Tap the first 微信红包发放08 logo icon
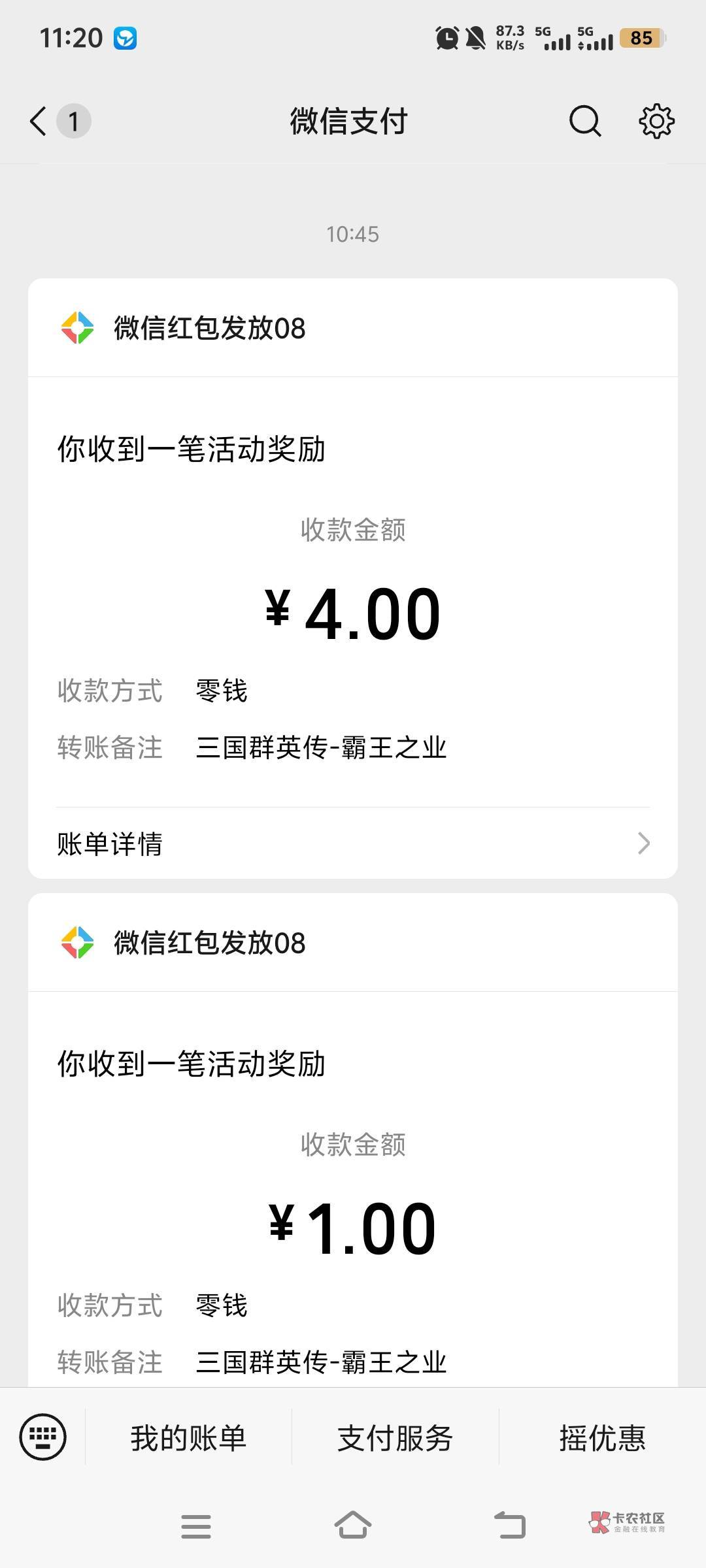Viewport: 706px width, 1568px height. tap(77, 328)
